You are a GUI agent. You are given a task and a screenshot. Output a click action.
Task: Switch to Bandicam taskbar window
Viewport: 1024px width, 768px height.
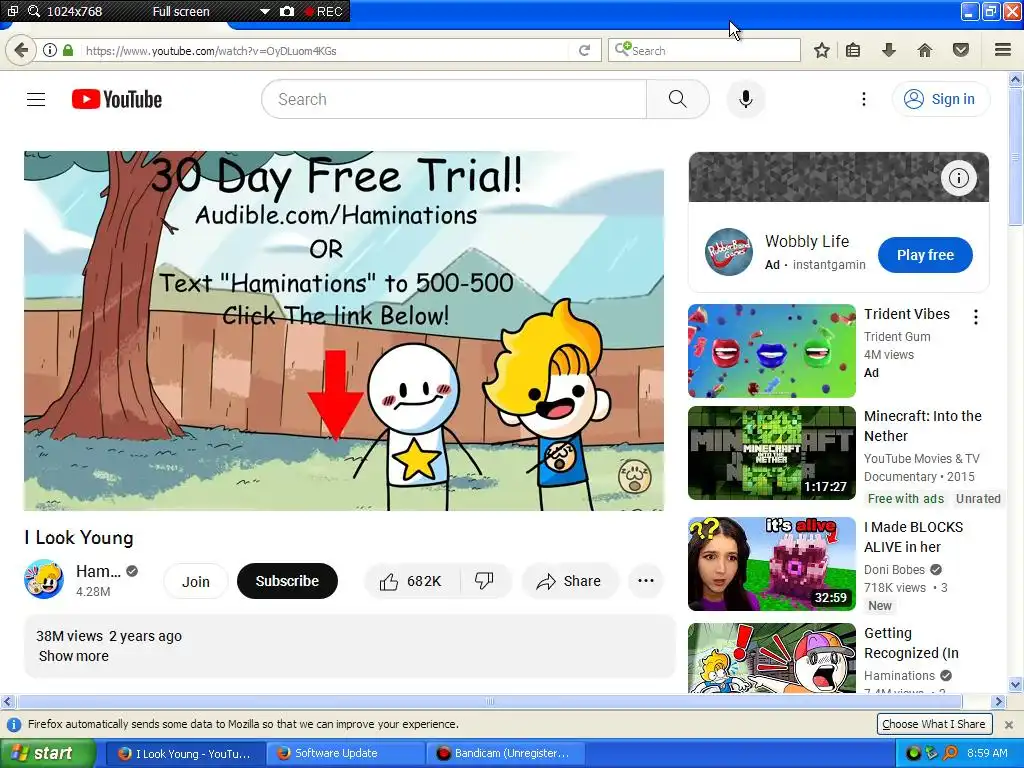click(506, 753)
